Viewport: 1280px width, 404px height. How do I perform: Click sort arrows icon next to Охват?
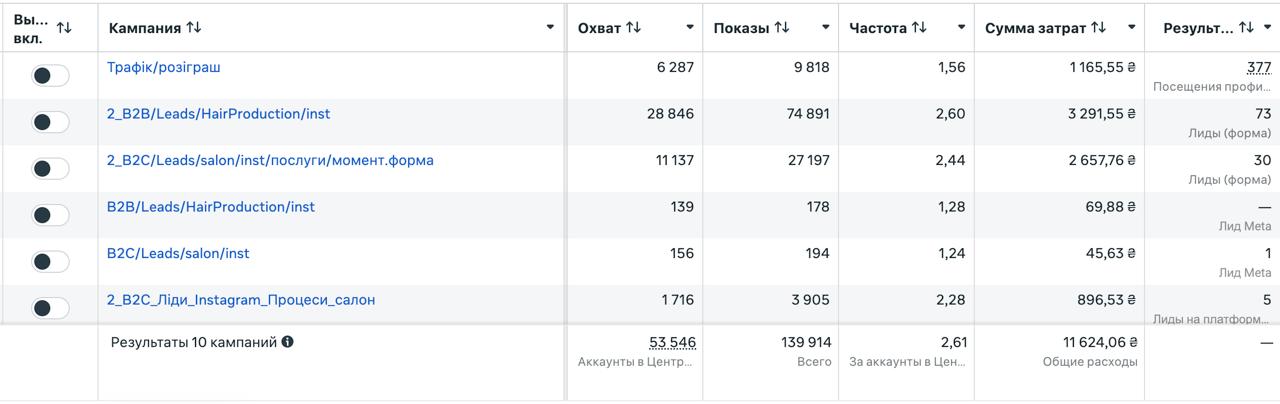point(633,28)
